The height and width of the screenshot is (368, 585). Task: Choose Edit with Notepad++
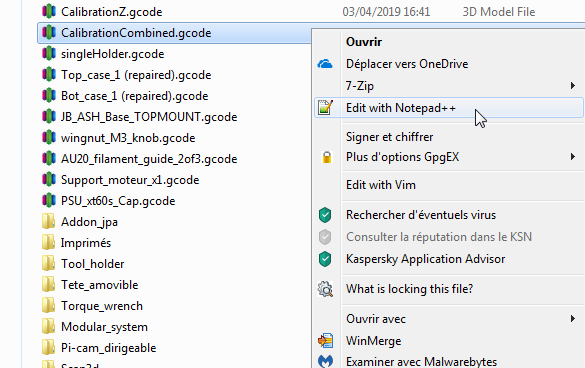[401, 108]
